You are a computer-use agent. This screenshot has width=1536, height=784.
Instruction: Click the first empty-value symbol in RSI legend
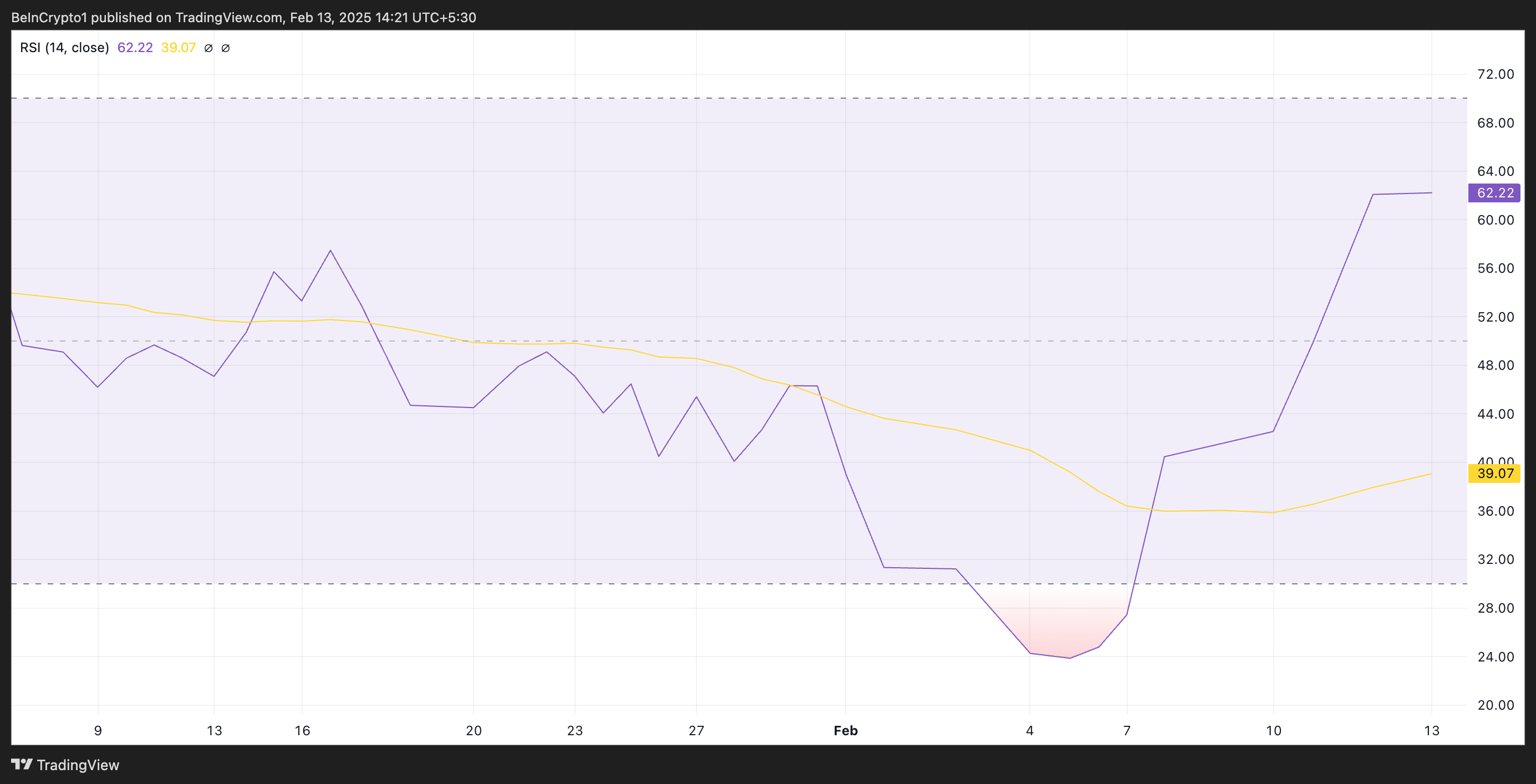point(208,48)
